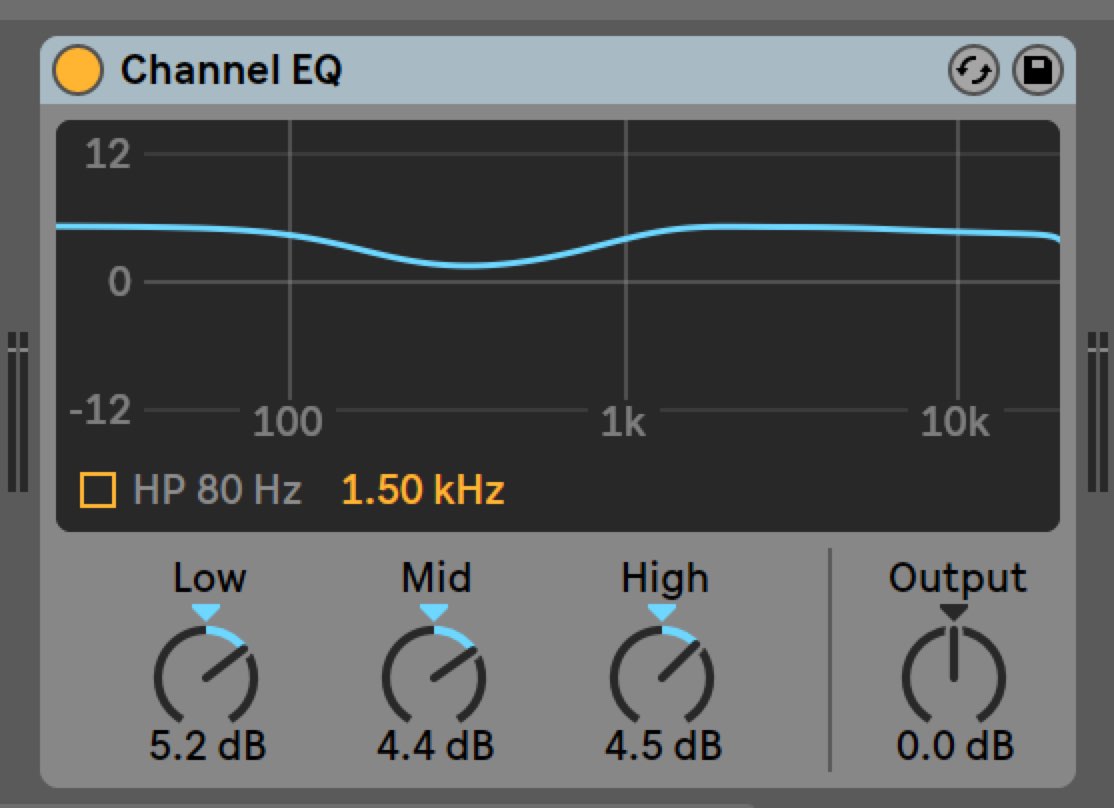Image resolution: width=1114 pixels, height=808 pixels.
Task: Click the High label
Action: (665, 578)
